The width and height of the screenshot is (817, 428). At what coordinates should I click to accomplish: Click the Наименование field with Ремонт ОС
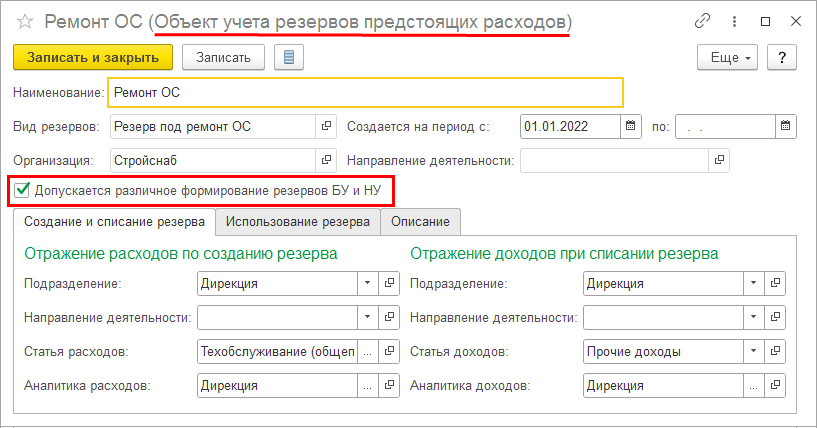click(x=365, y=93)
